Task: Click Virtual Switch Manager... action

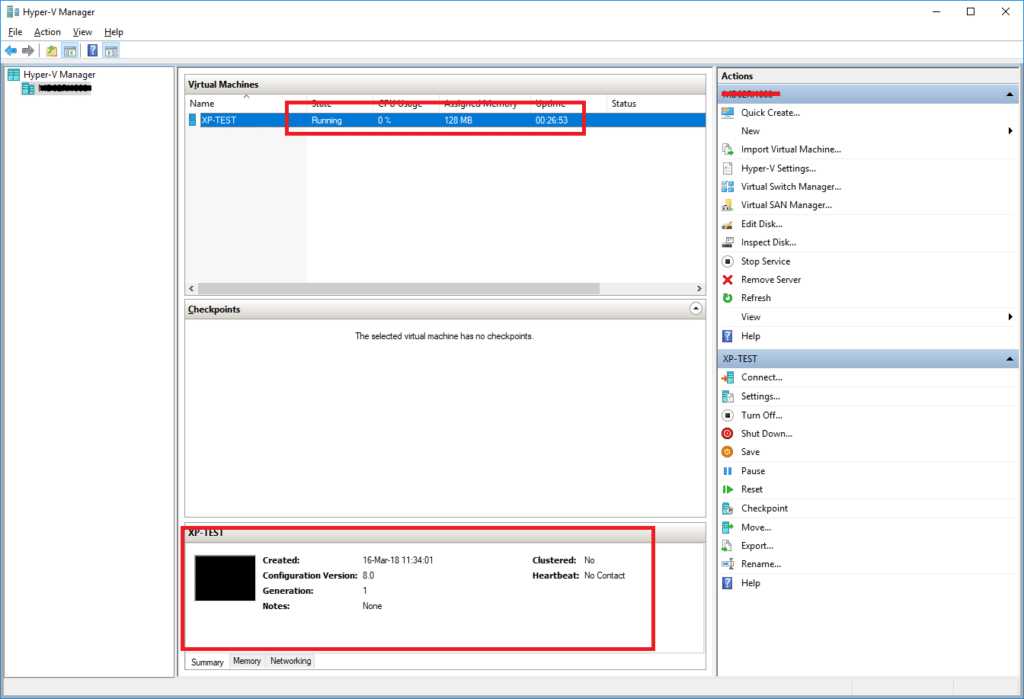Action: pyautogui.click(x=791, y=186)
